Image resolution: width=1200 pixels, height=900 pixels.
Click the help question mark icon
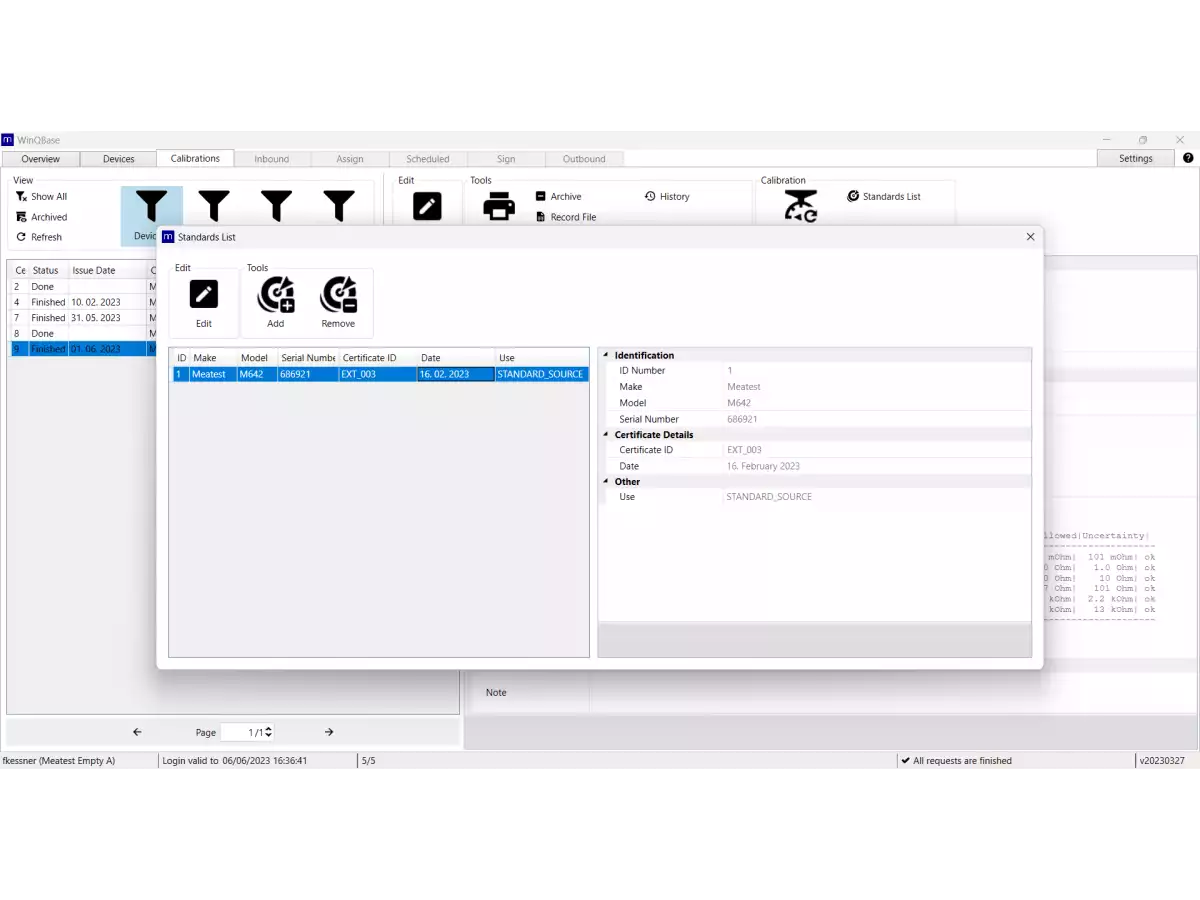click(x=1188, y=158)
